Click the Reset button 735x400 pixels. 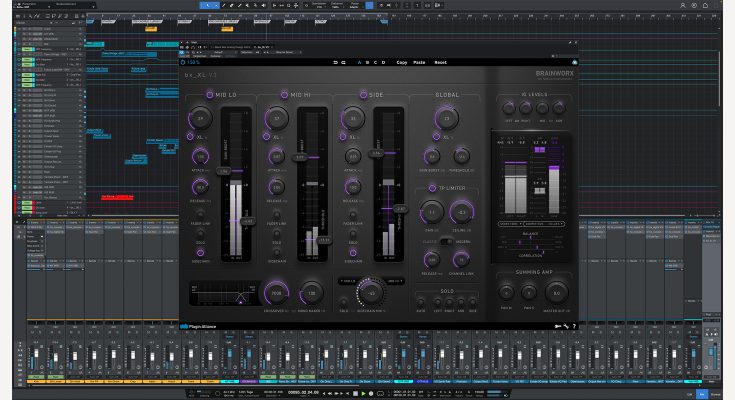(441, 62)
